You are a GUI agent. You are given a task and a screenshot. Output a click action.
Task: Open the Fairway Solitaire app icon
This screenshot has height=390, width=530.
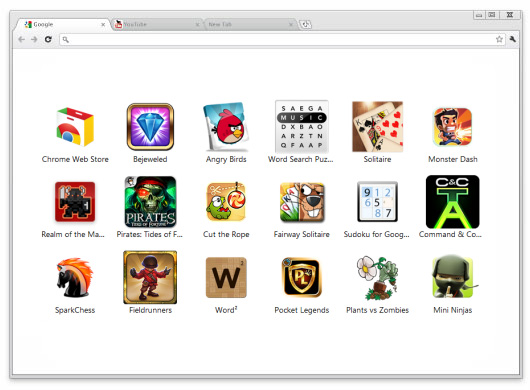pyautogui.click(x=302, y=202)
